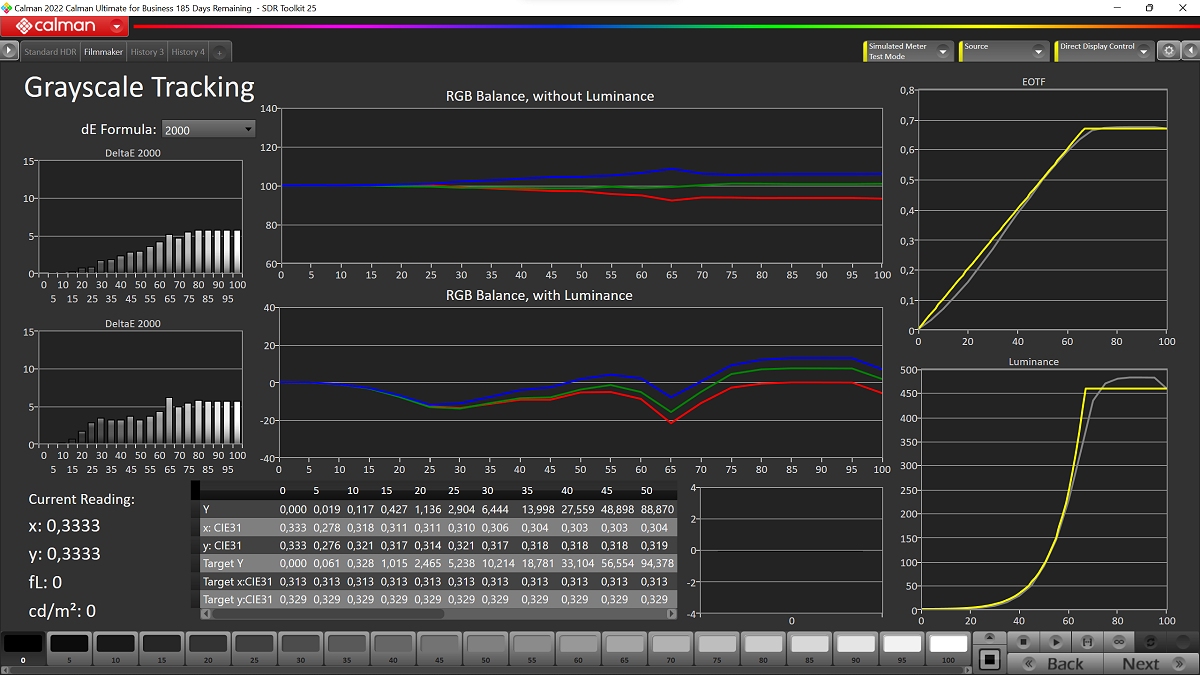1200x675 pixels.
Task: Open the History 3 tab
Action: pos(146,52)
